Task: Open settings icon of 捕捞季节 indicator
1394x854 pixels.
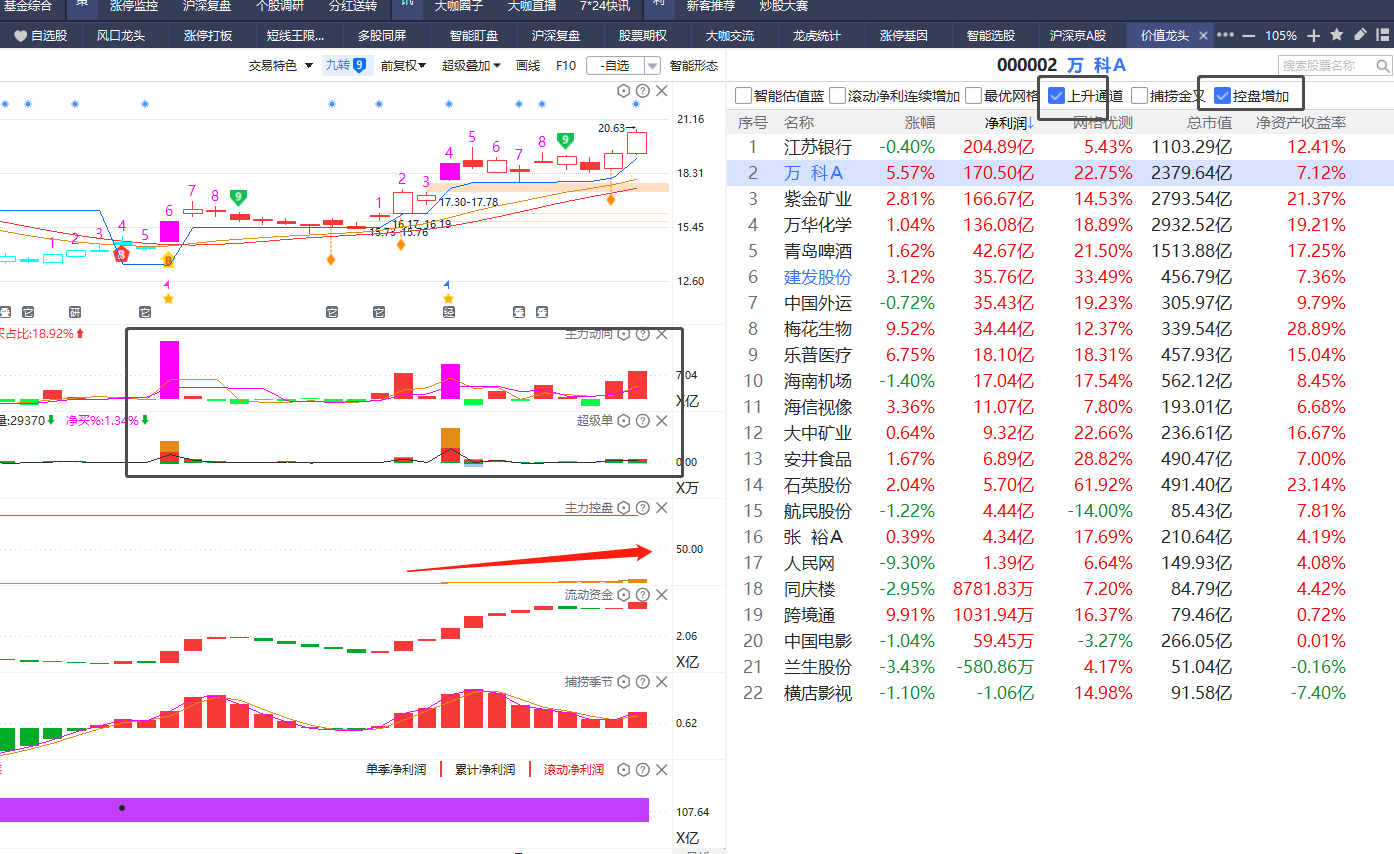Action: (625, 682)
